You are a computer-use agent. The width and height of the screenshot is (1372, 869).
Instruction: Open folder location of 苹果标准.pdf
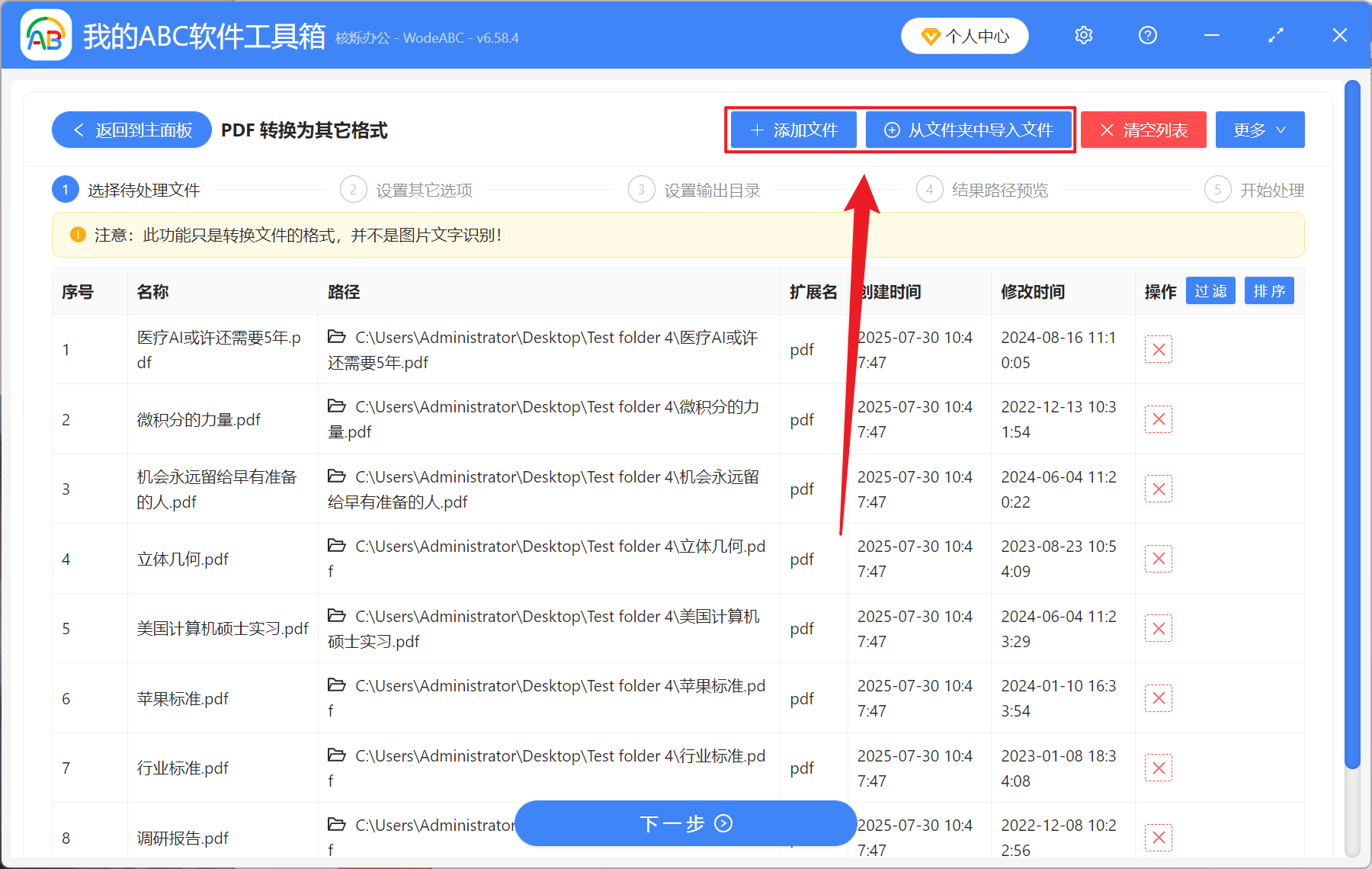tap(337, 685)
